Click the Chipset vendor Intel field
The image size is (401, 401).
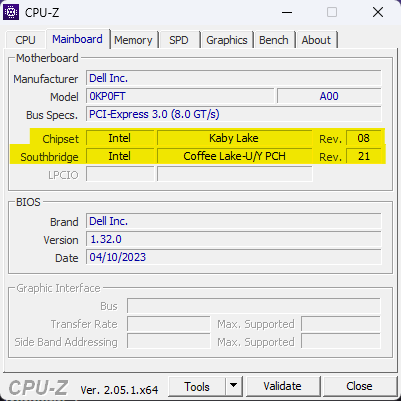pos(120,138)
